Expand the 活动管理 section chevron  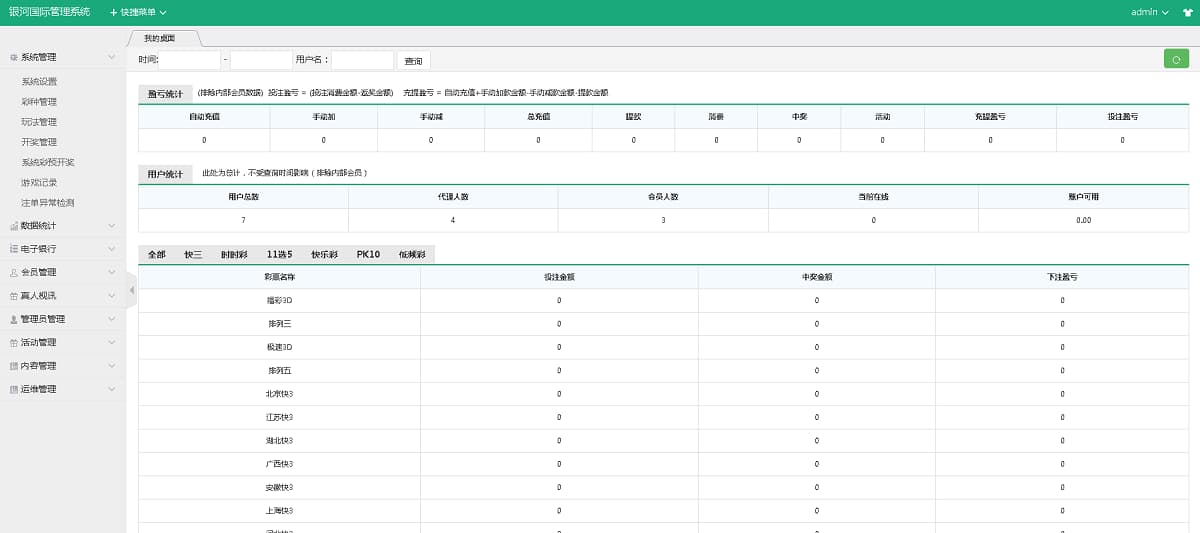tap(112, 342)
